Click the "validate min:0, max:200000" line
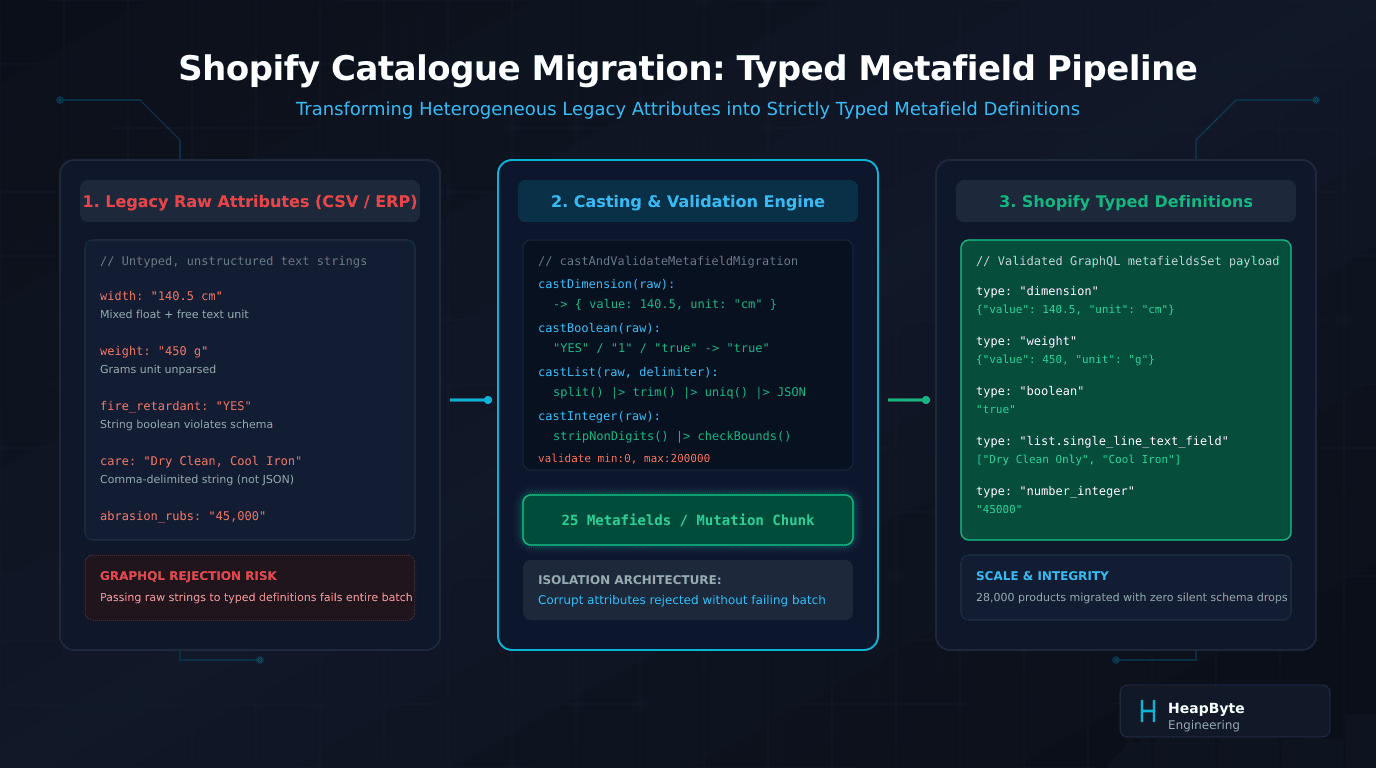1376x768 pixels. [x=624, y=458]
